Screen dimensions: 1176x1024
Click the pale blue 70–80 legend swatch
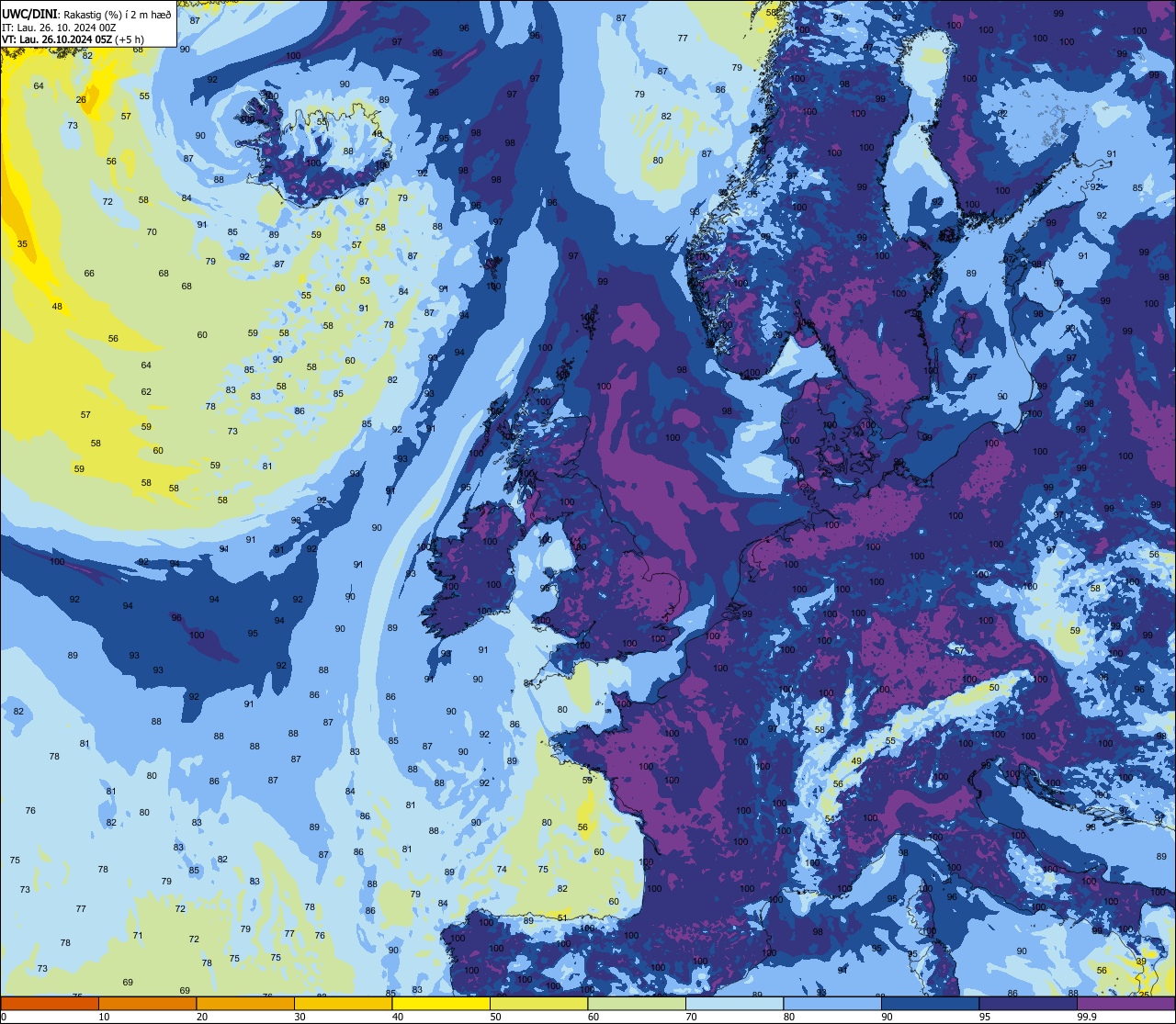pyautogui.click(x=734, y=1003)
